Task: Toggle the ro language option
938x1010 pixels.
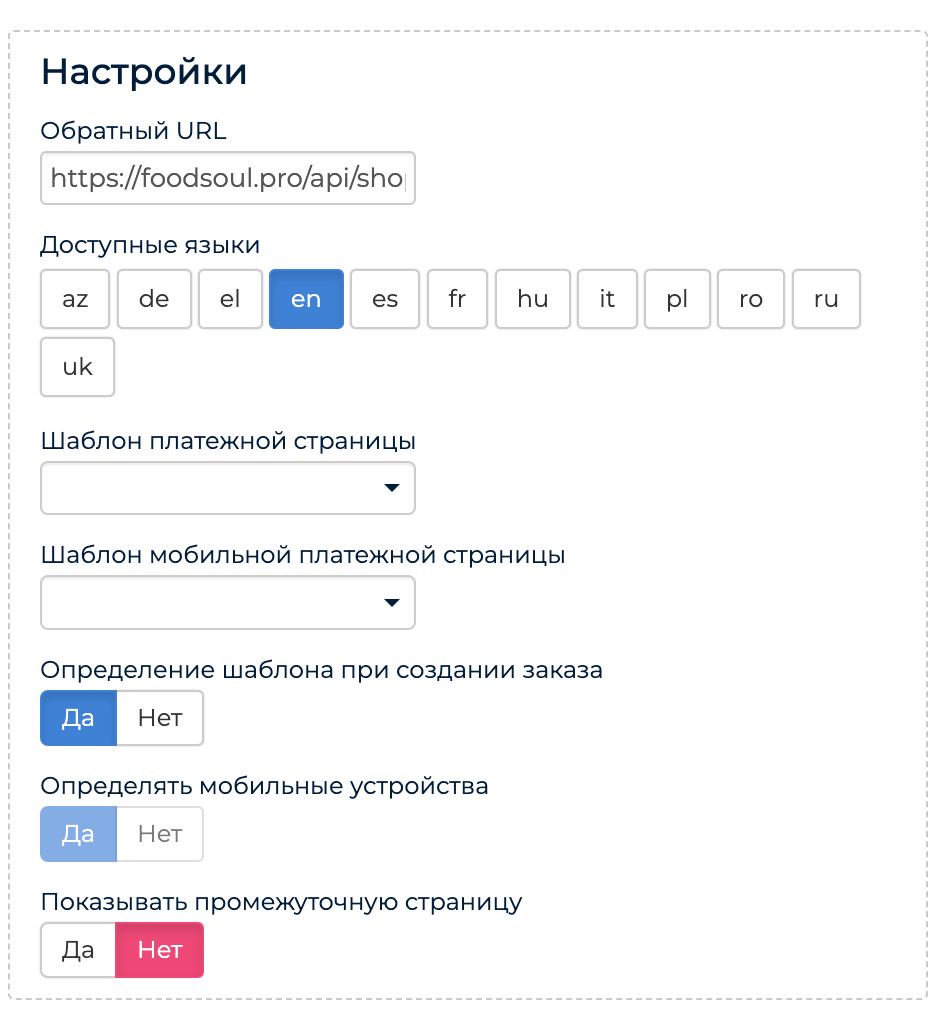Action: (x=751, y=299)
